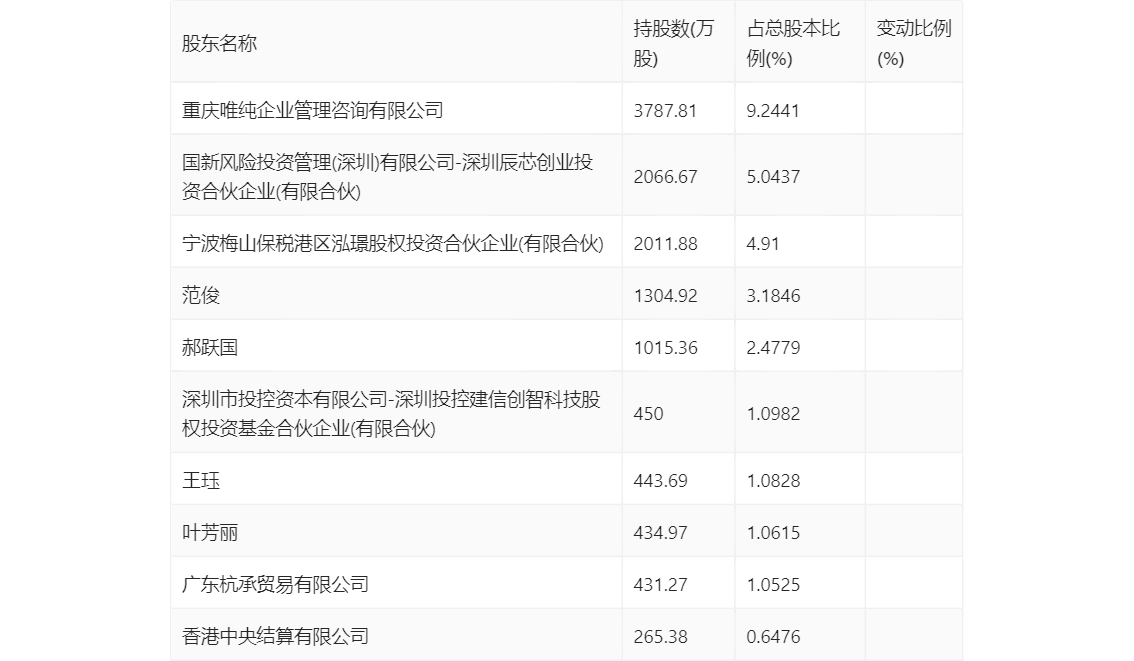Select 重庆唯纯企业管理咨询有限公司 shareholder name
Image resolution: width=1134 pixels, height=661 pixels.
pyautogui.click(x=312, y=110)
